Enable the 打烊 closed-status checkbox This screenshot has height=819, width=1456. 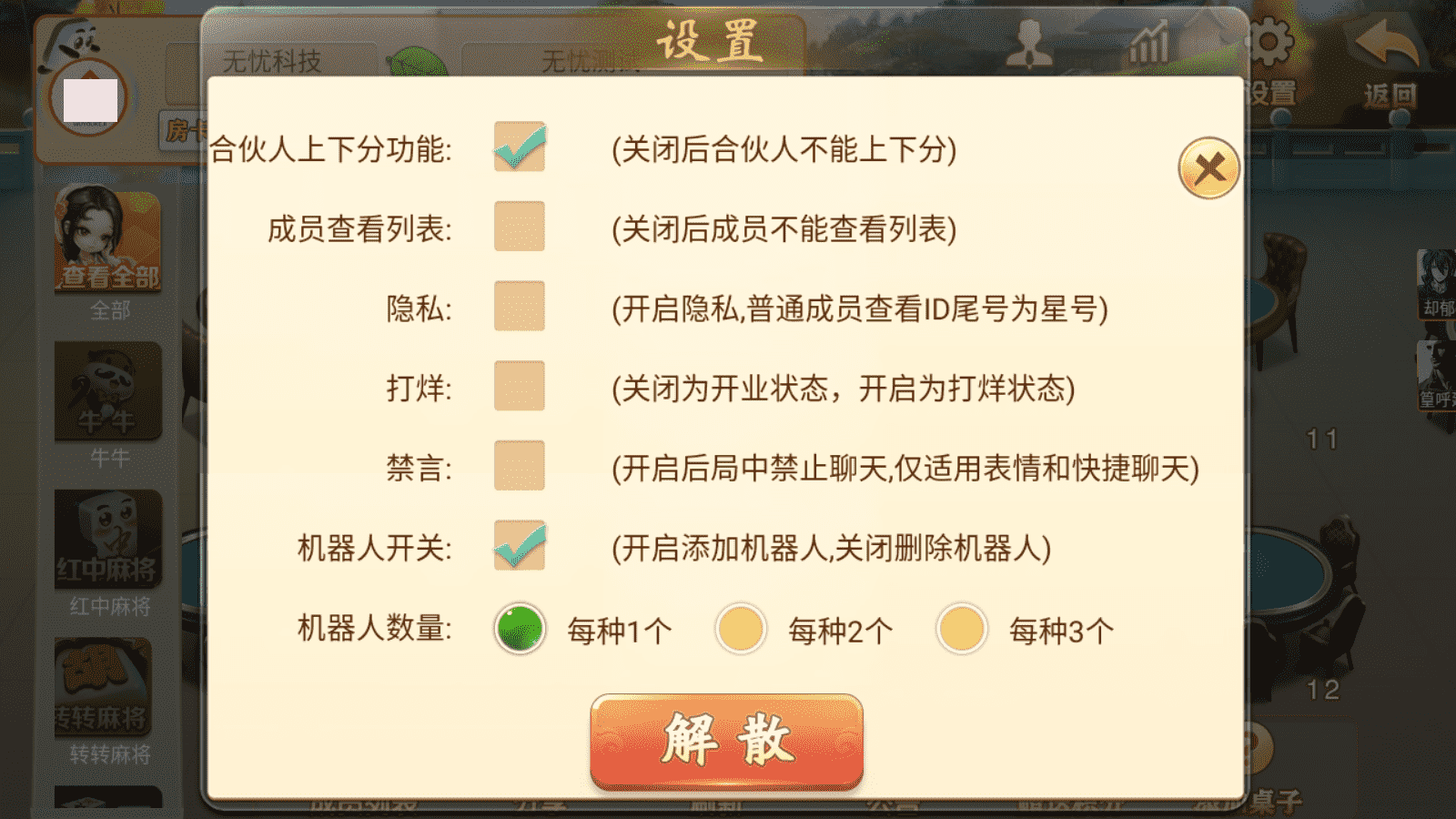click(x=520, y=386)
